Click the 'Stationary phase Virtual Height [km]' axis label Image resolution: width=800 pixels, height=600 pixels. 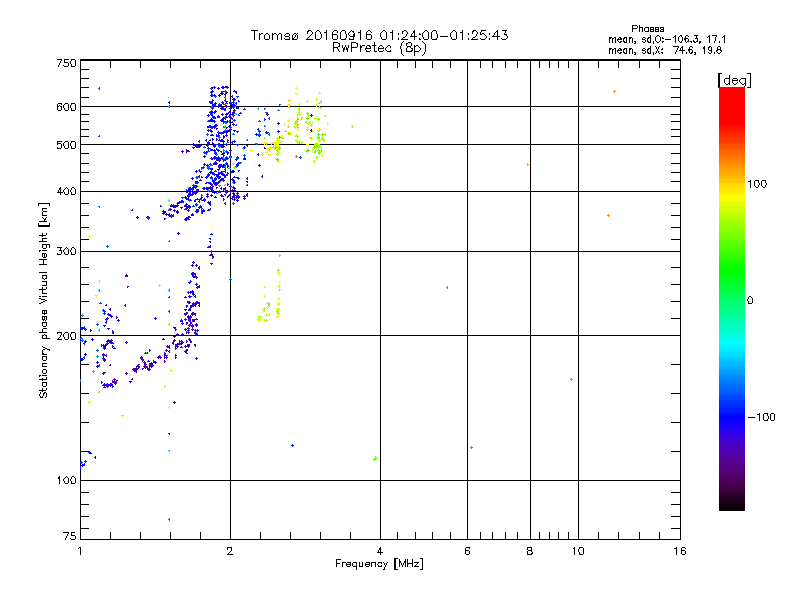coord(43,301)
